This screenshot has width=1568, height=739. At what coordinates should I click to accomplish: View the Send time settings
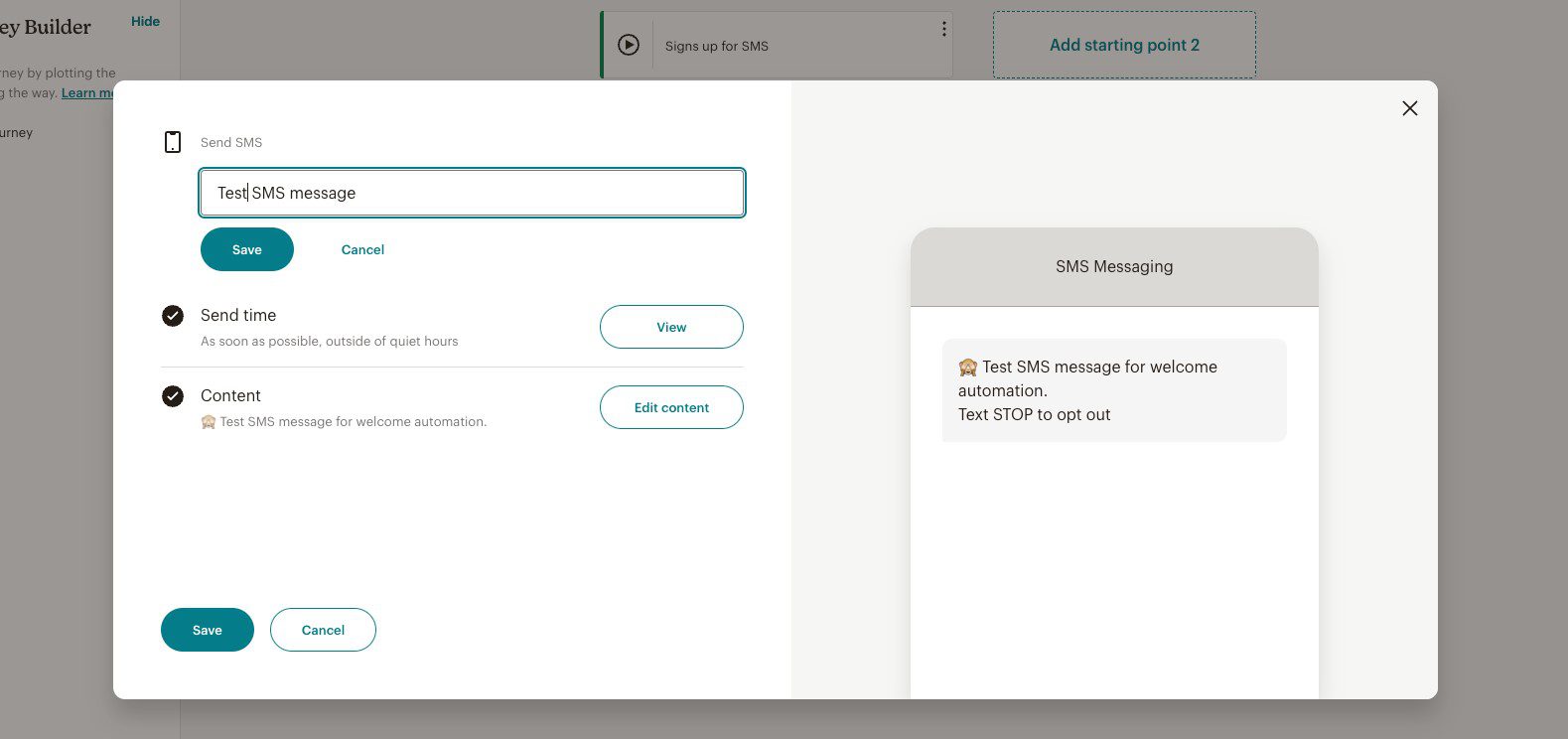point(671,327)
